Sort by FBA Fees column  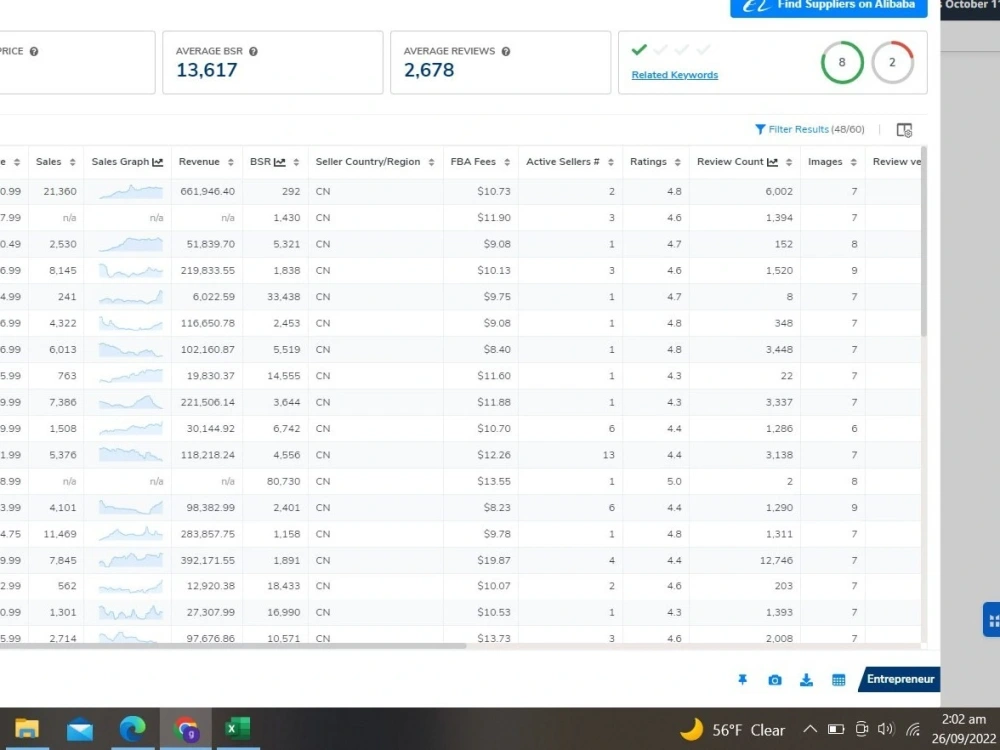click(x=507, y=163)
